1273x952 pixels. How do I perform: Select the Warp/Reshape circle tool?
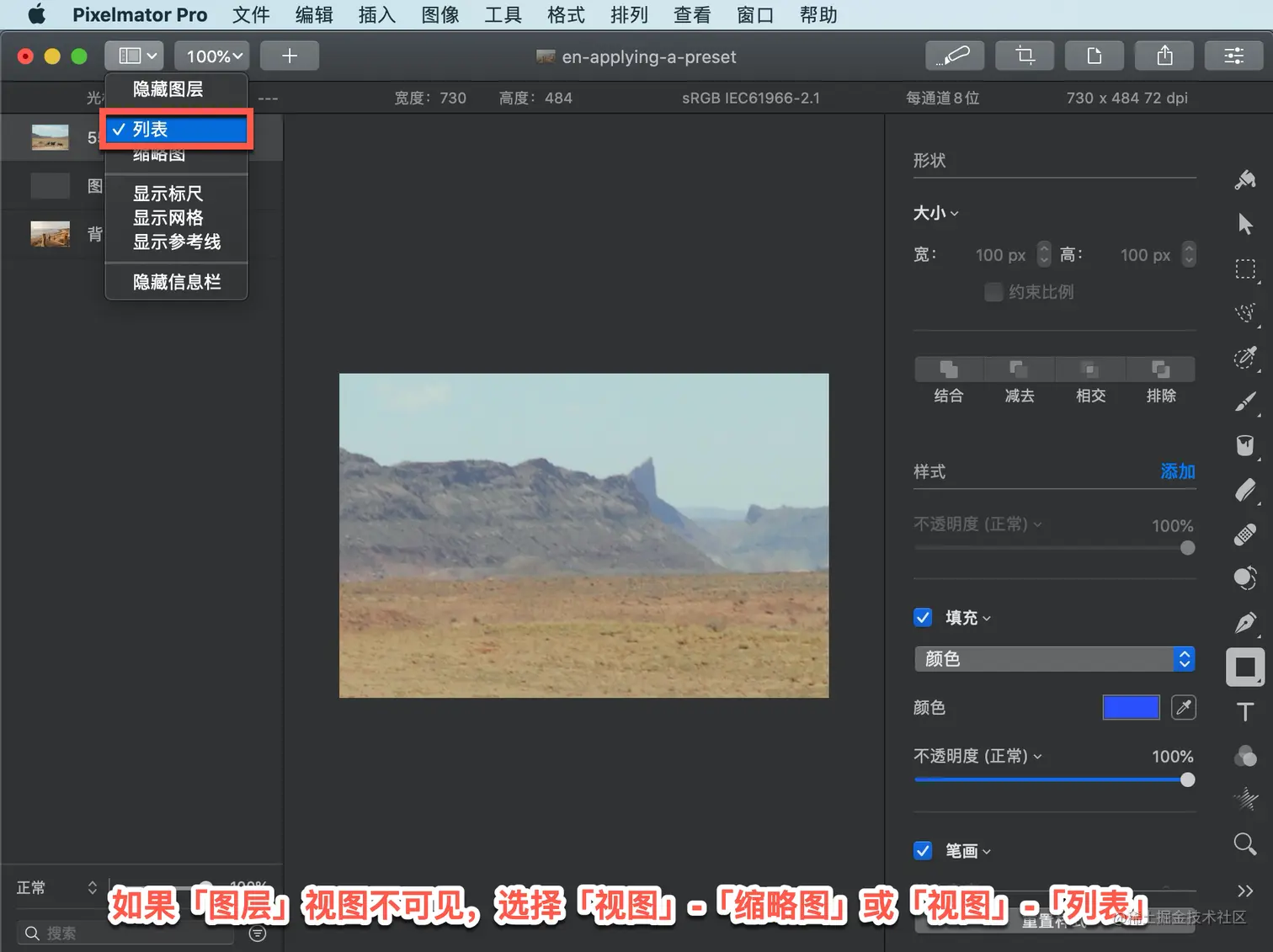click(1245, 578)
